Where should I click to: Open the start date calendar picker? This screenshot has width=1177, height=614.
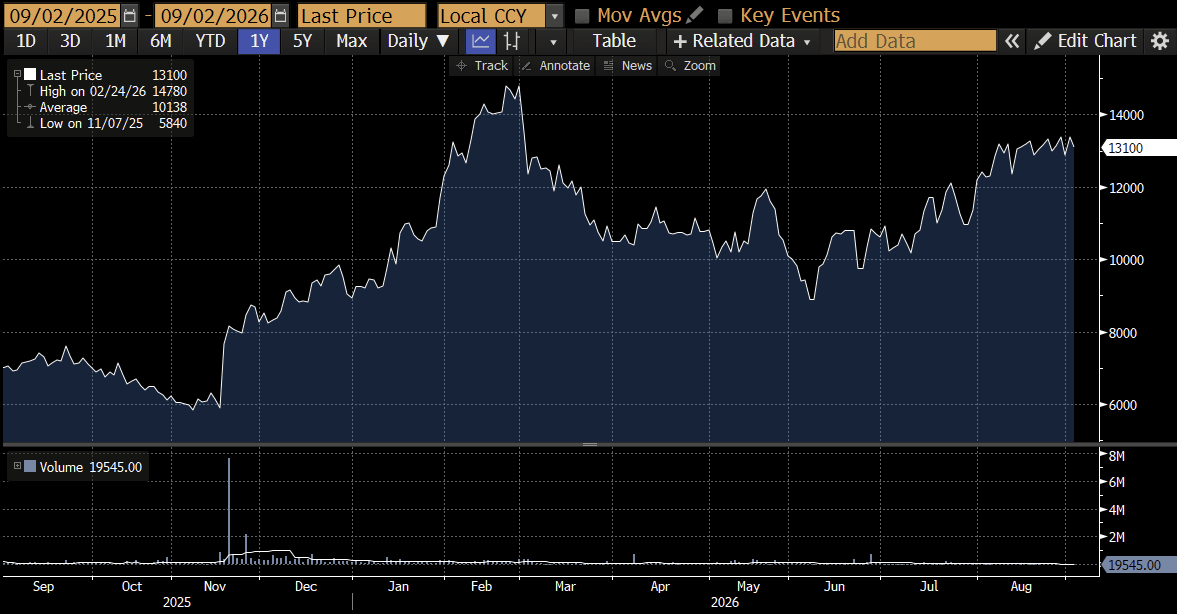coord(129,16)
